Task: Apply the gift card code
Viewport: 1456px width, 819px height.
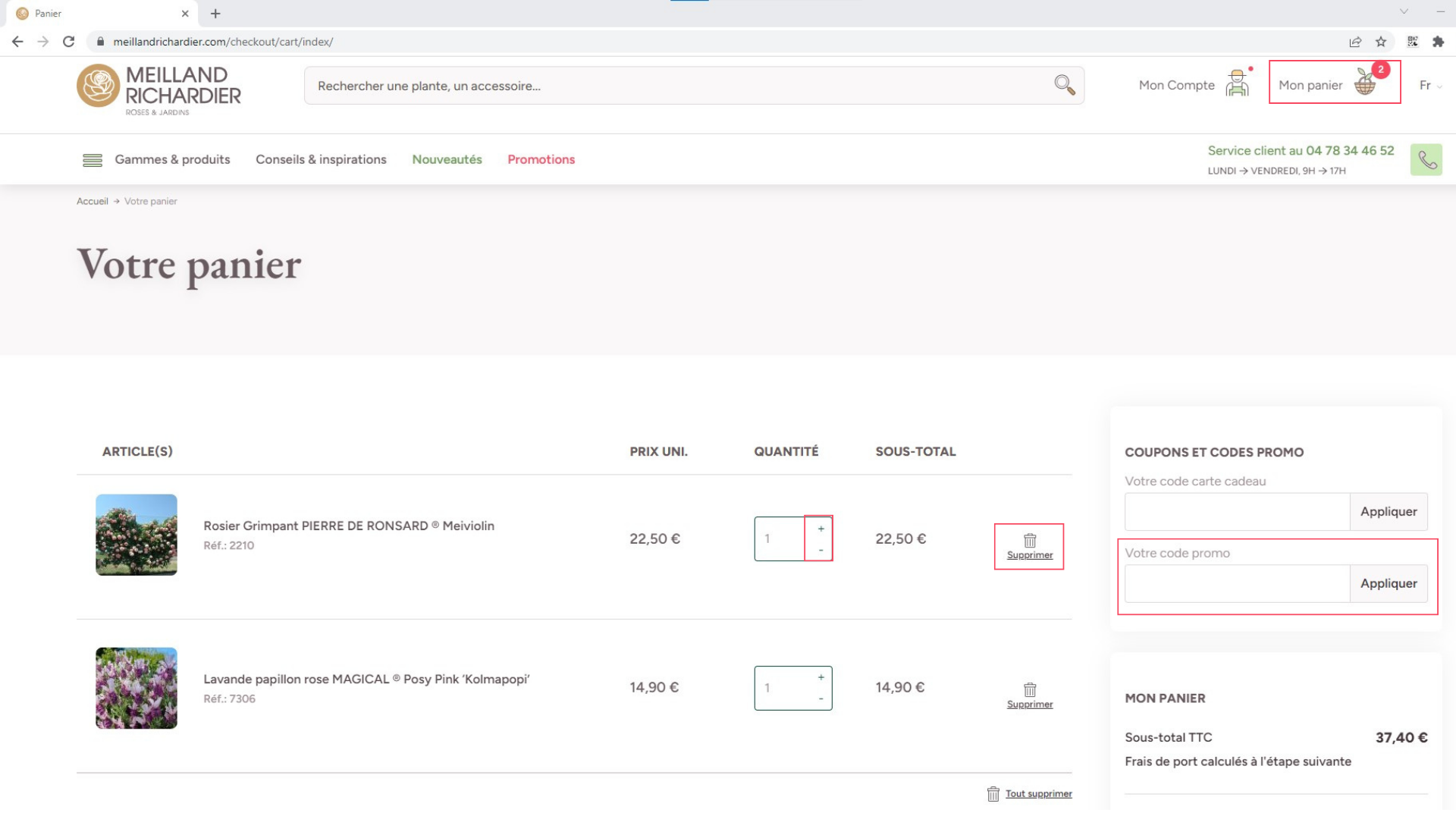Action: tap(1388, 512)
